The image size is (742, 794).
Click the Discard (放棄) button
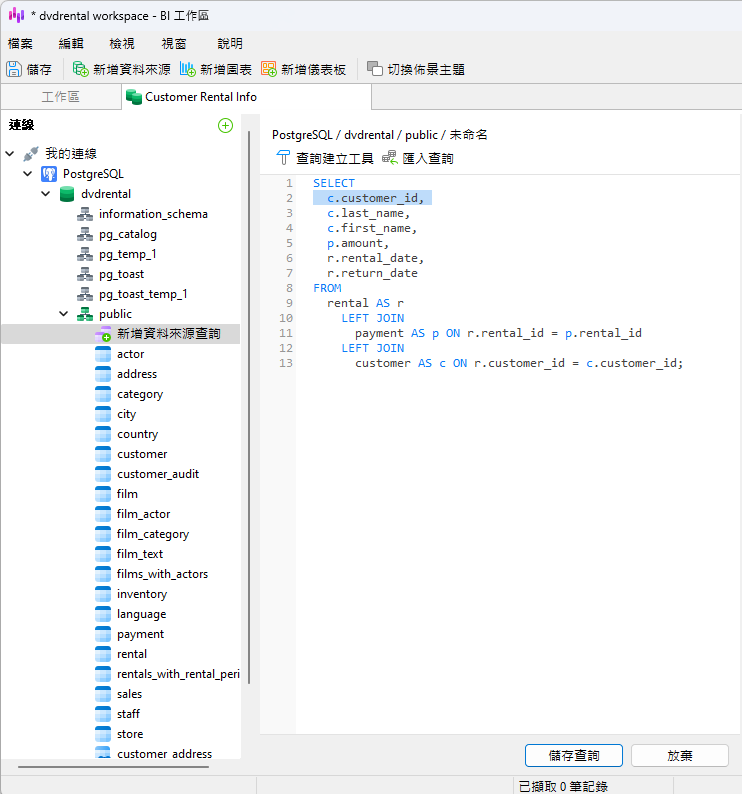(679, 756)
